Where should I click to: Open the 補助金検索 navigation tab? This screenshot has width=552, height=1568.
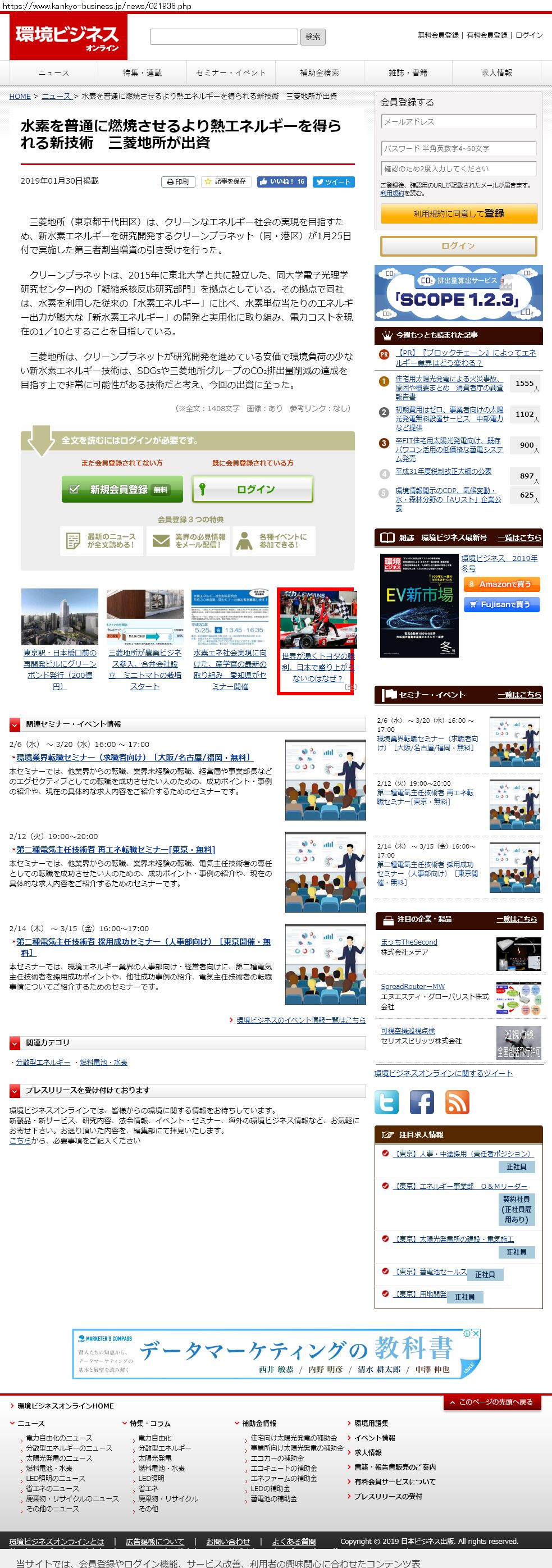(x=320, y=73)
